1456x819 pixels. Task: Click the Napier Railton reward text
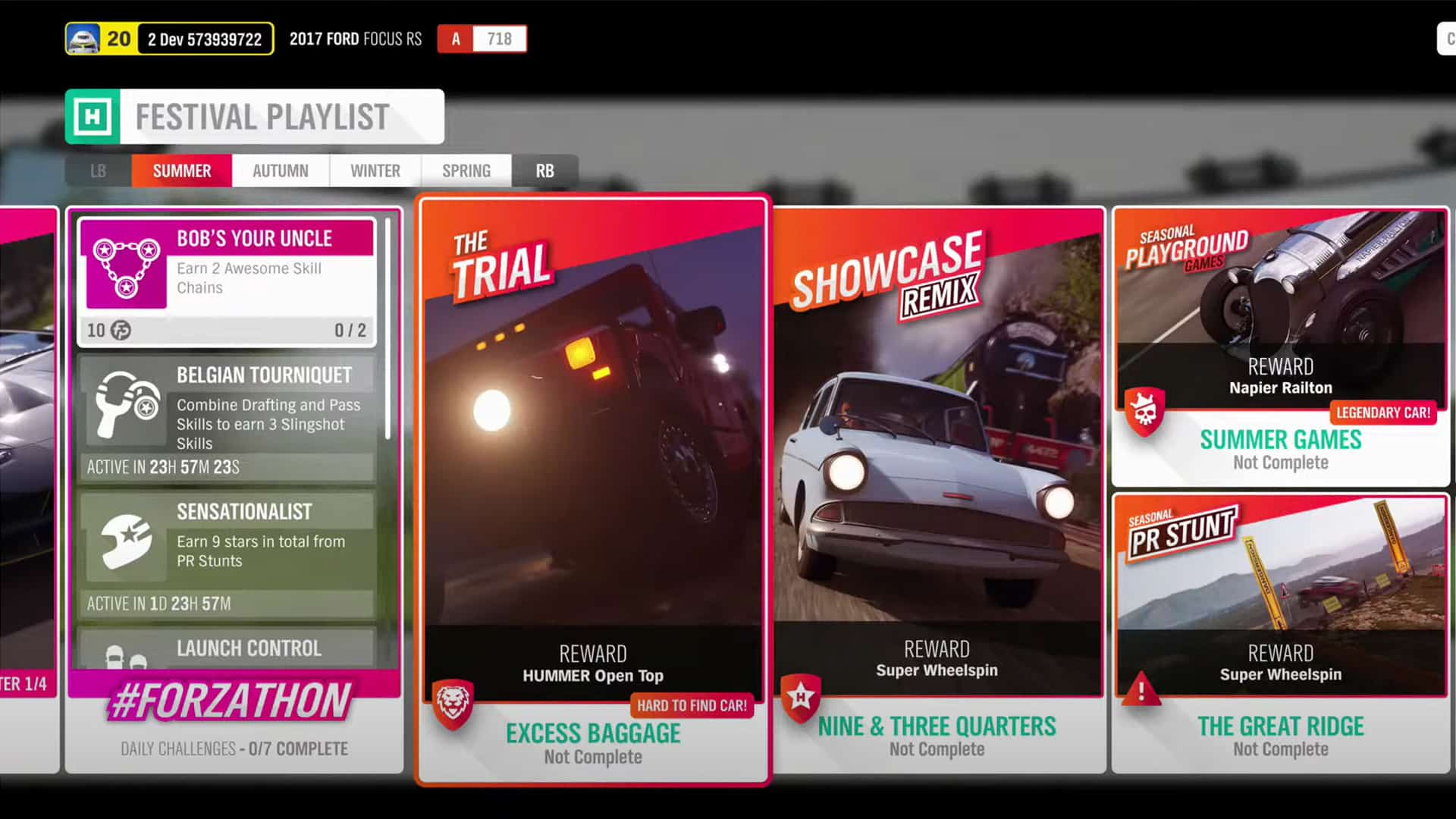pos(1281,388)
